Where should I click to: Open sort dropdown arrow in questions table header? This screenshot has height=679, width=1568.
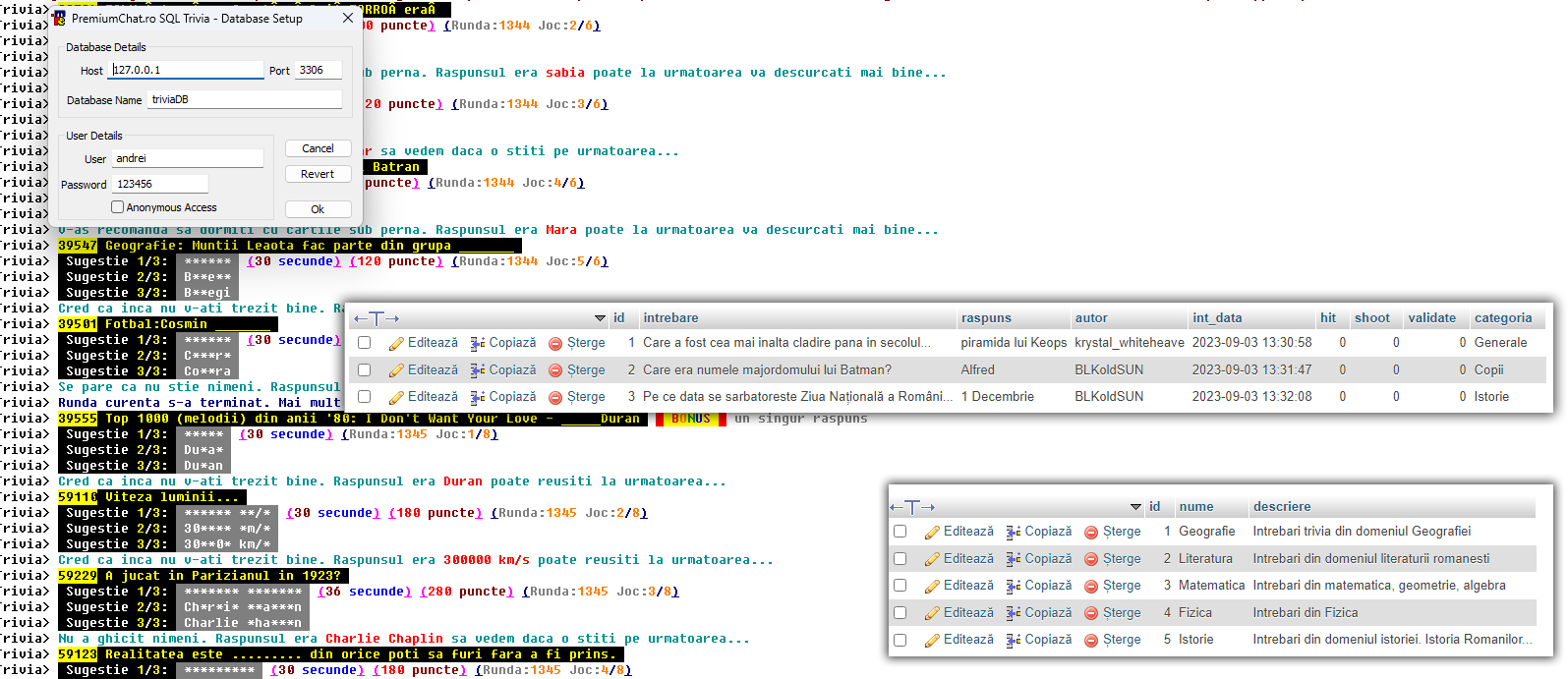pos(601,318)
